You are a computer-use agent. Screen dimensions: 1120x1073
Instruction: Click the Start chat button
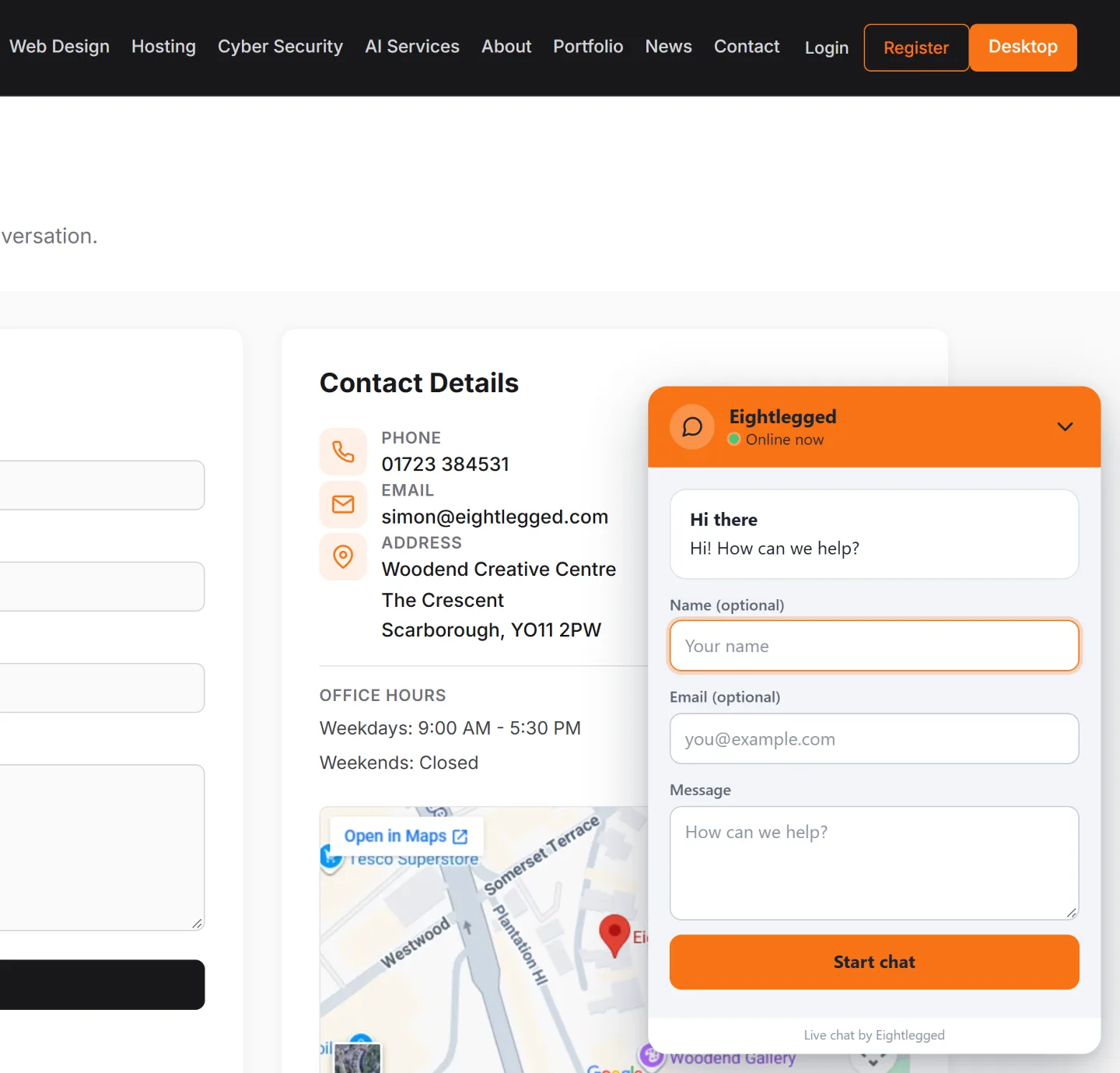(x=874, y=963)
